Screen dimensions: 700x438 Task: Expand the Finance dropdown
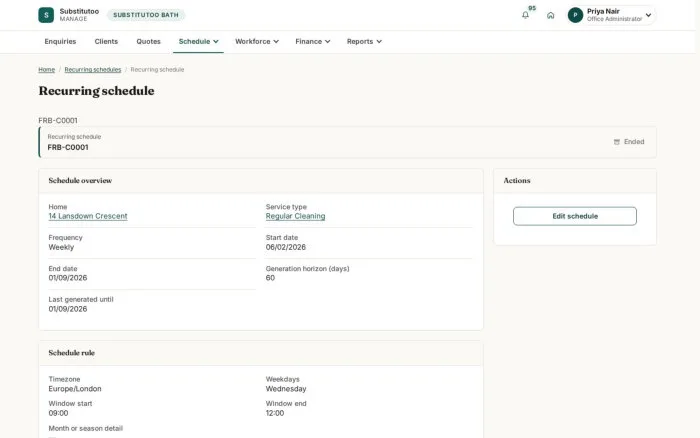[x=312, y=42]
